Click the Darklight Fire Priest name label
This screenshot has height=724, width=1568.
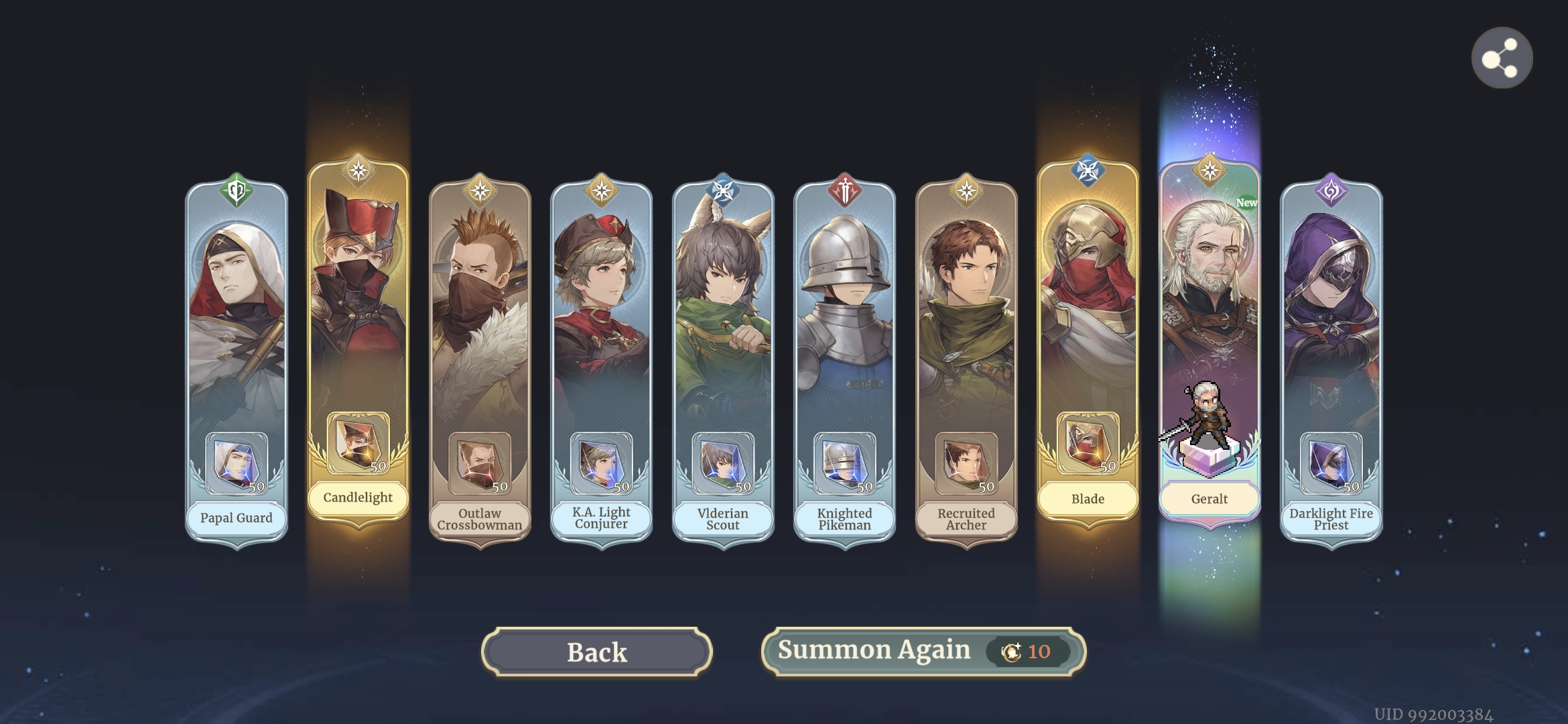(x=1331, y=519)
